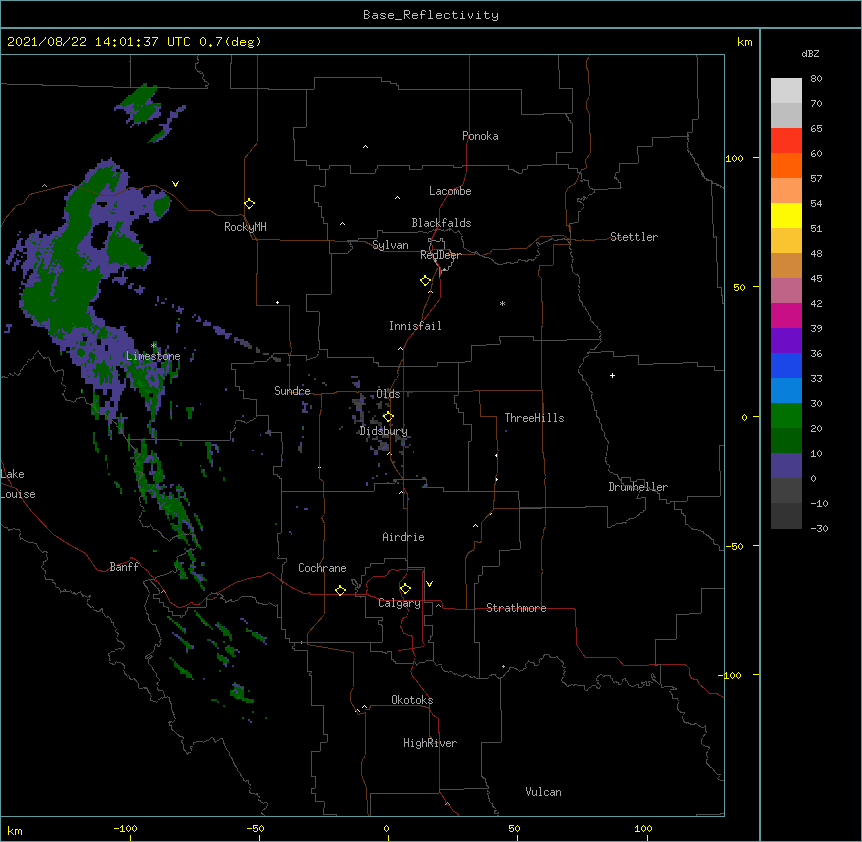Select the violet swatch between 39 and 36 dBZ
Image resolution: width=862 pixels, height=842 pixels.
pyautogui.click(x=786, y=341)
